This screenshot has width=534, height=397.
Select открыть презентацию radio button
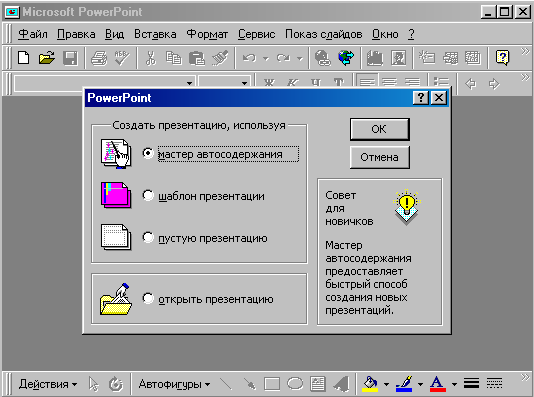(x=148, y=298)
